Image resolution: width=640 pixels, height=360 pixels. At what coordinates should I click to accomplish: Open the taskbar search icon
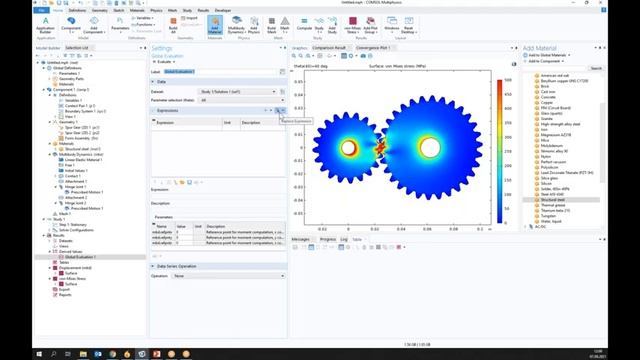tap(53, 354)
